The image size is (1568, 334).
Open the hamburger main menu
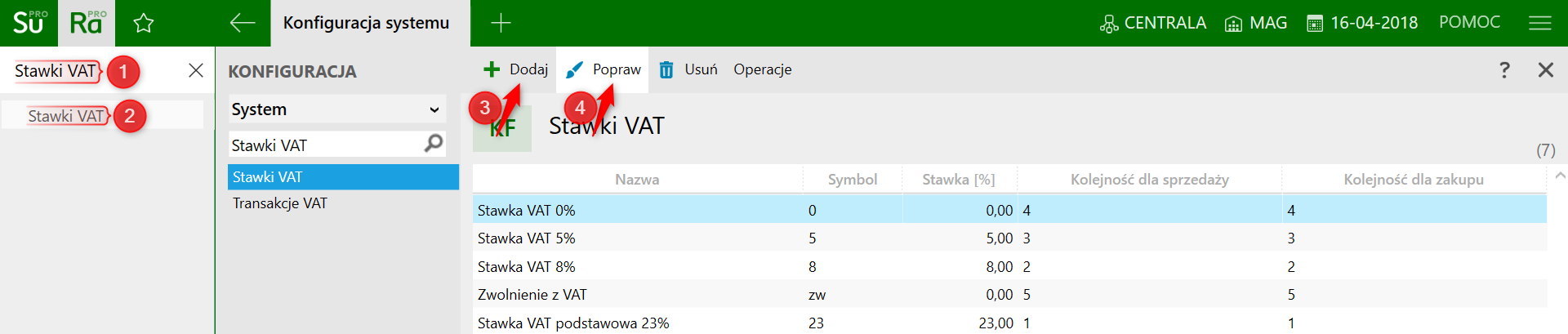tap(1539, 23)
